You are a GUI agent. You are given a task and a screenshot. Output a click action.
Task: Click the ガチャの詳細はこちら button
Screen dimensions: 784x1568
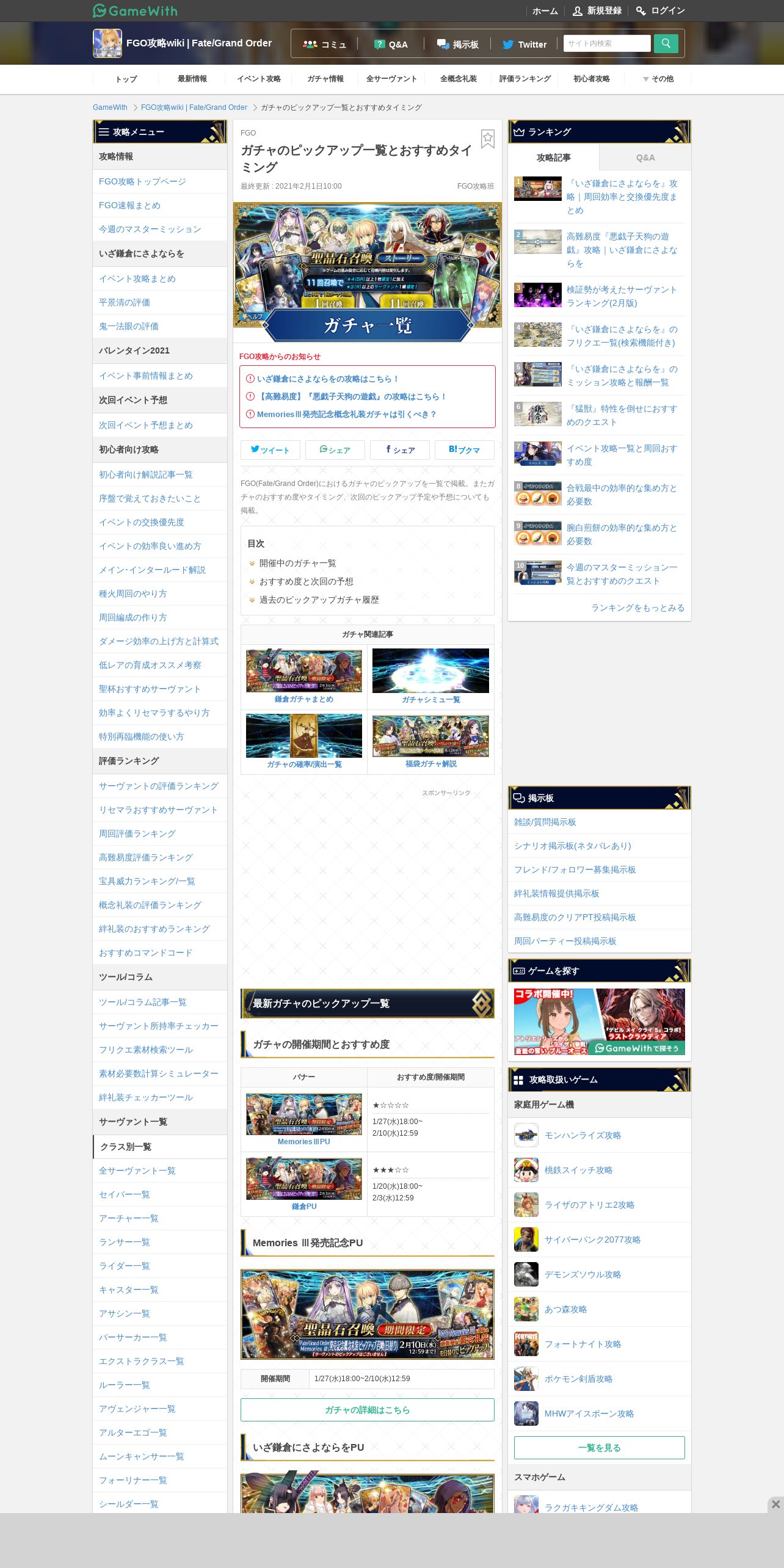point(368,1410)
